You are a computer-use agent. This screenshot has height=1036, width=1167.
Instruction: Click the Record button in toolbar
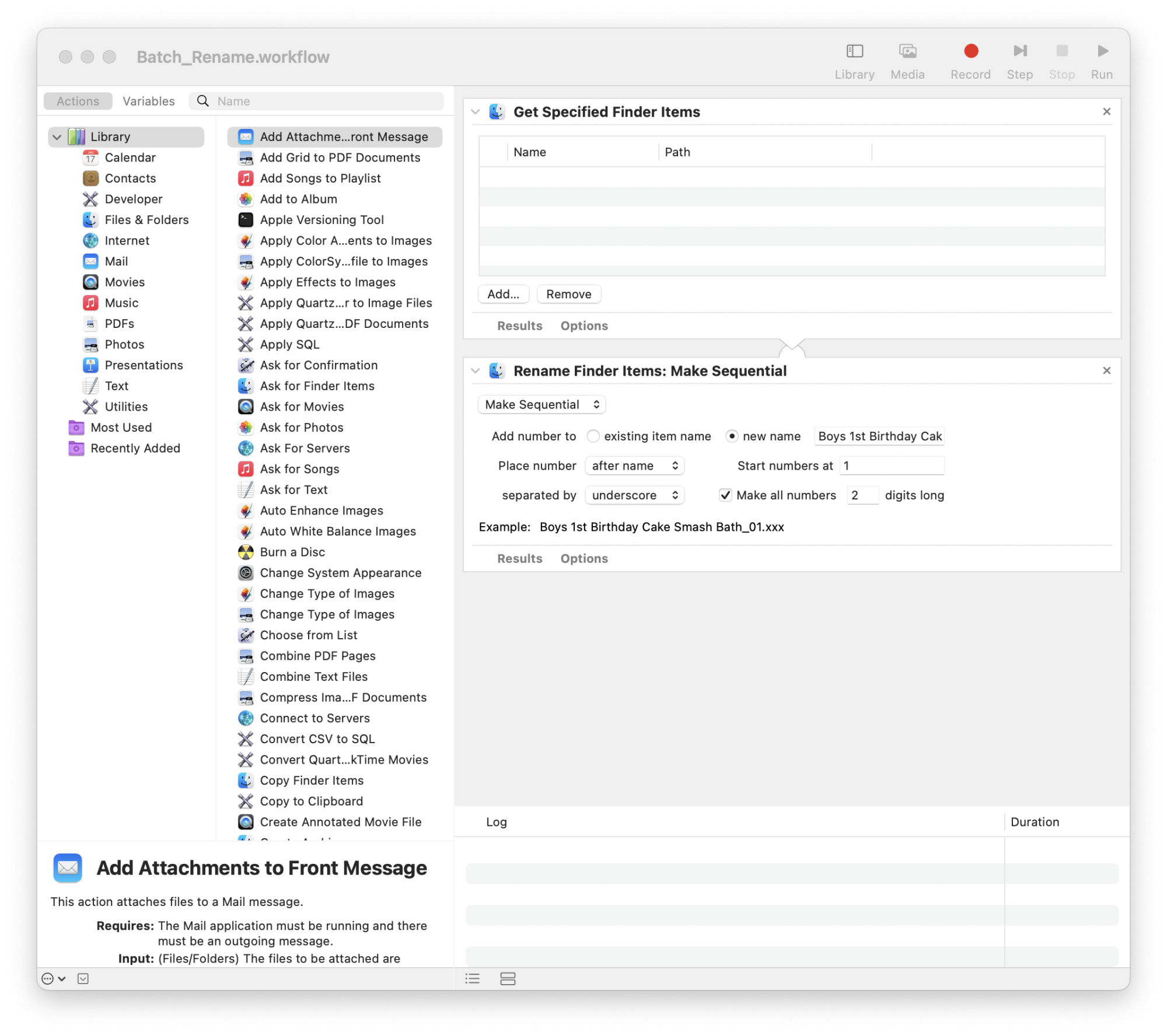coord(970,52)
